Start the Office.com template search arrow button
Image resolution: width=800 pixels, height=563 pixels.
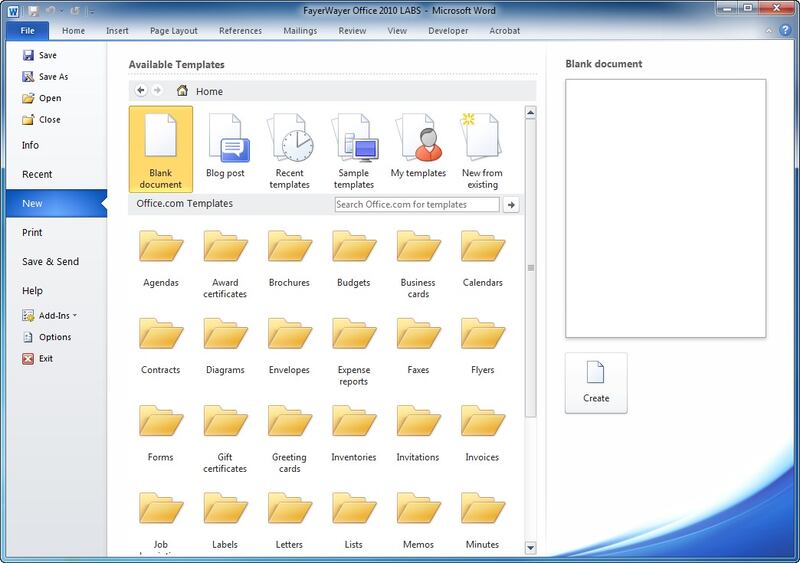point(512,204)
